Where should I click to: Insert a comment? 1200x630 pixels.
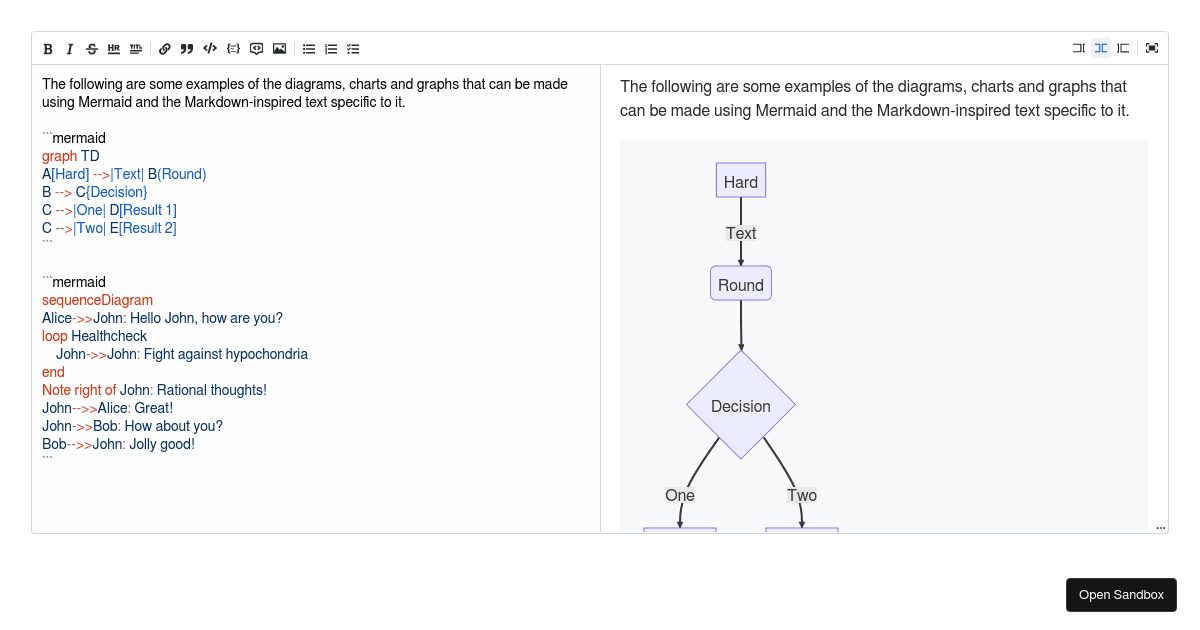pos(256,48)
